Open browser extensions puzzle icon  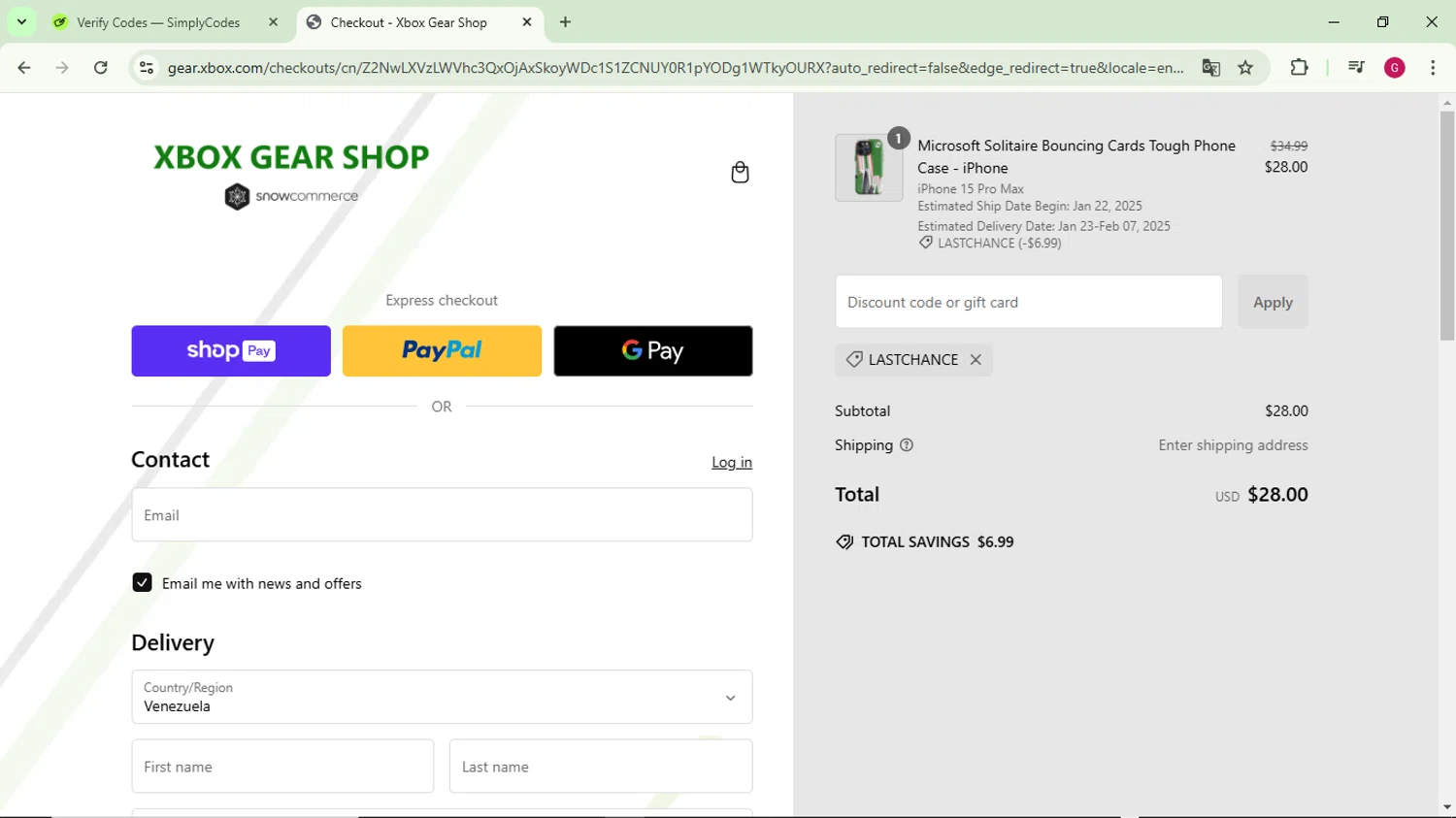1299,68
